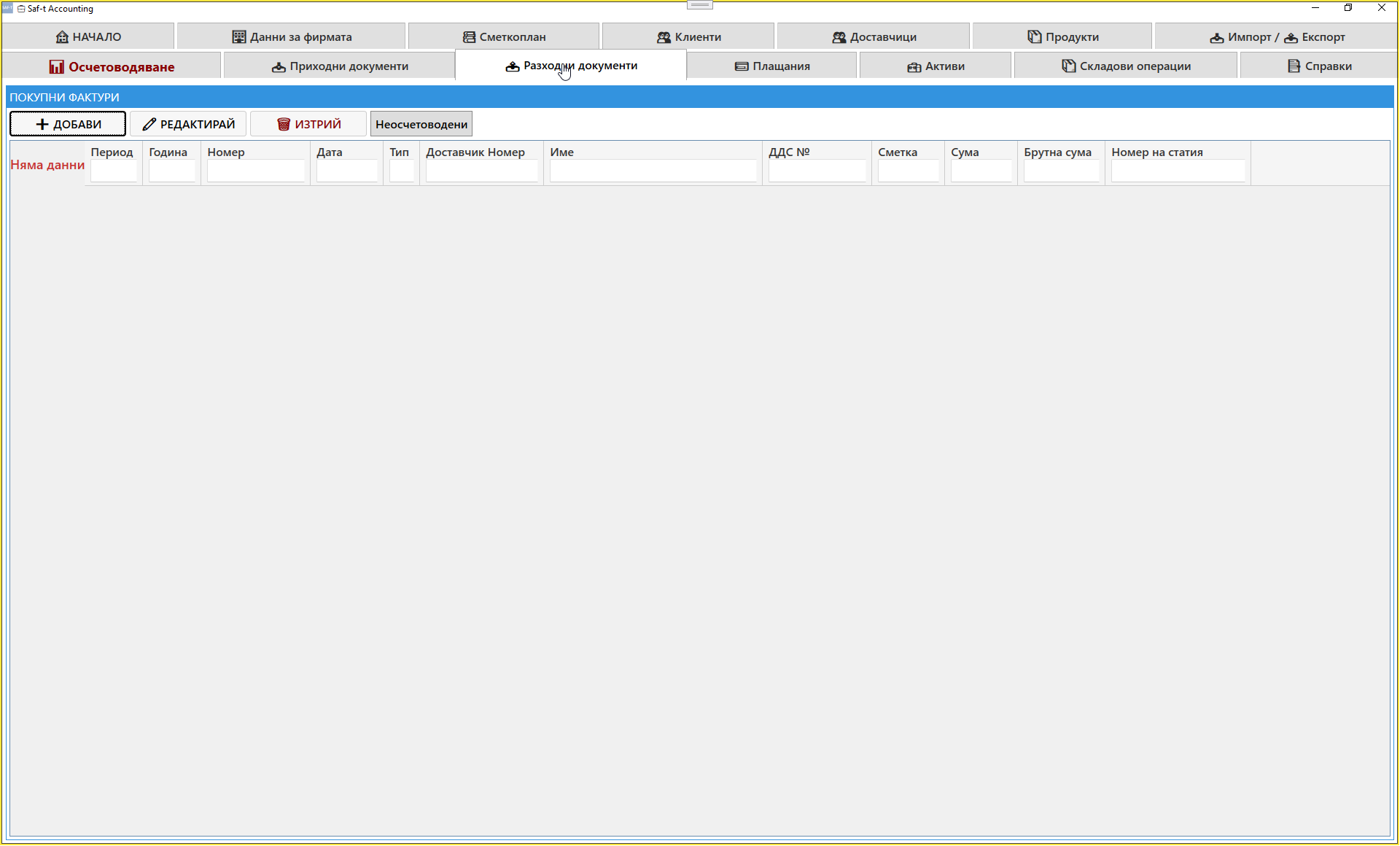Click the top-center window grip handle
1400x846 pixels.
[x=700, y=5]
